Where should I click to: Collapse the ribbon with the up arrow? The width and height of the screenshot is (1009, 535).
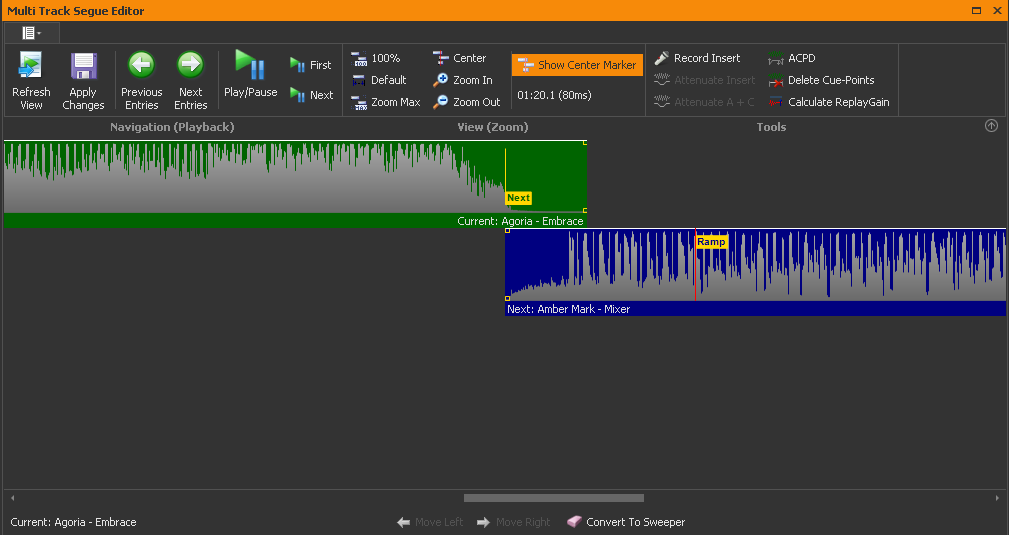click(991, 126)
